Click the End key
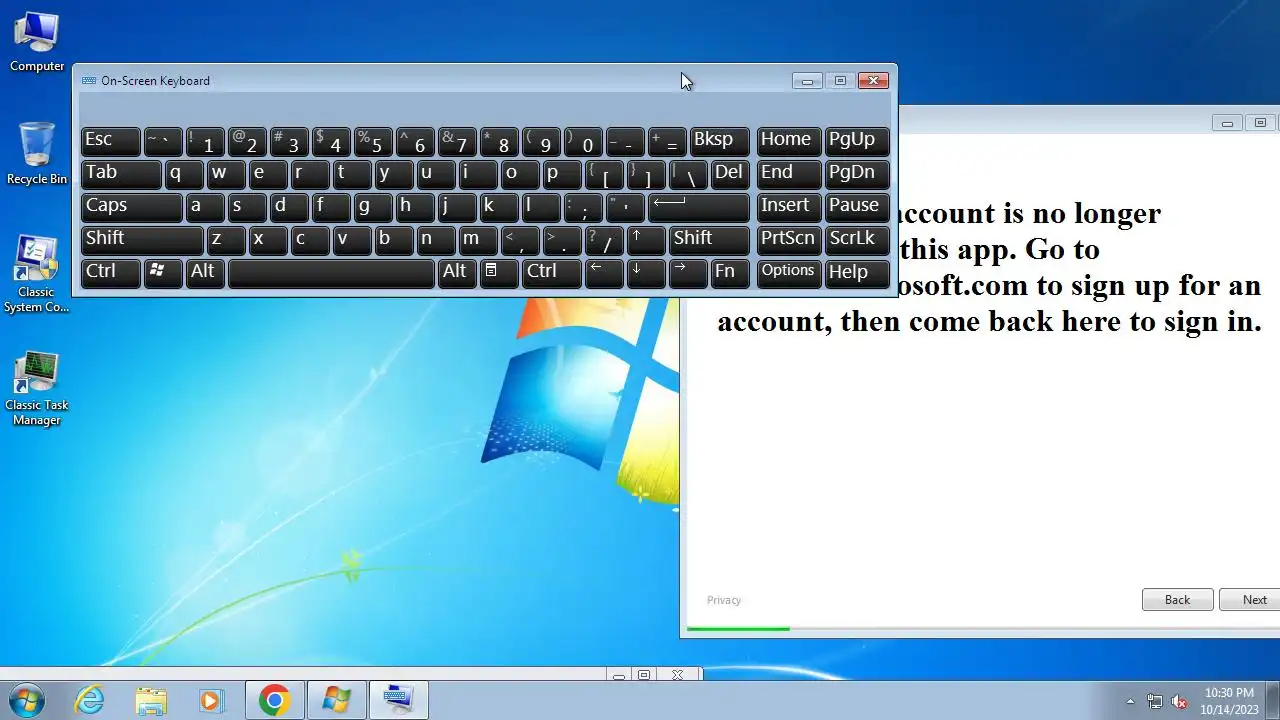Screen dimensions: 1280x720 click(x=789, y=174)
